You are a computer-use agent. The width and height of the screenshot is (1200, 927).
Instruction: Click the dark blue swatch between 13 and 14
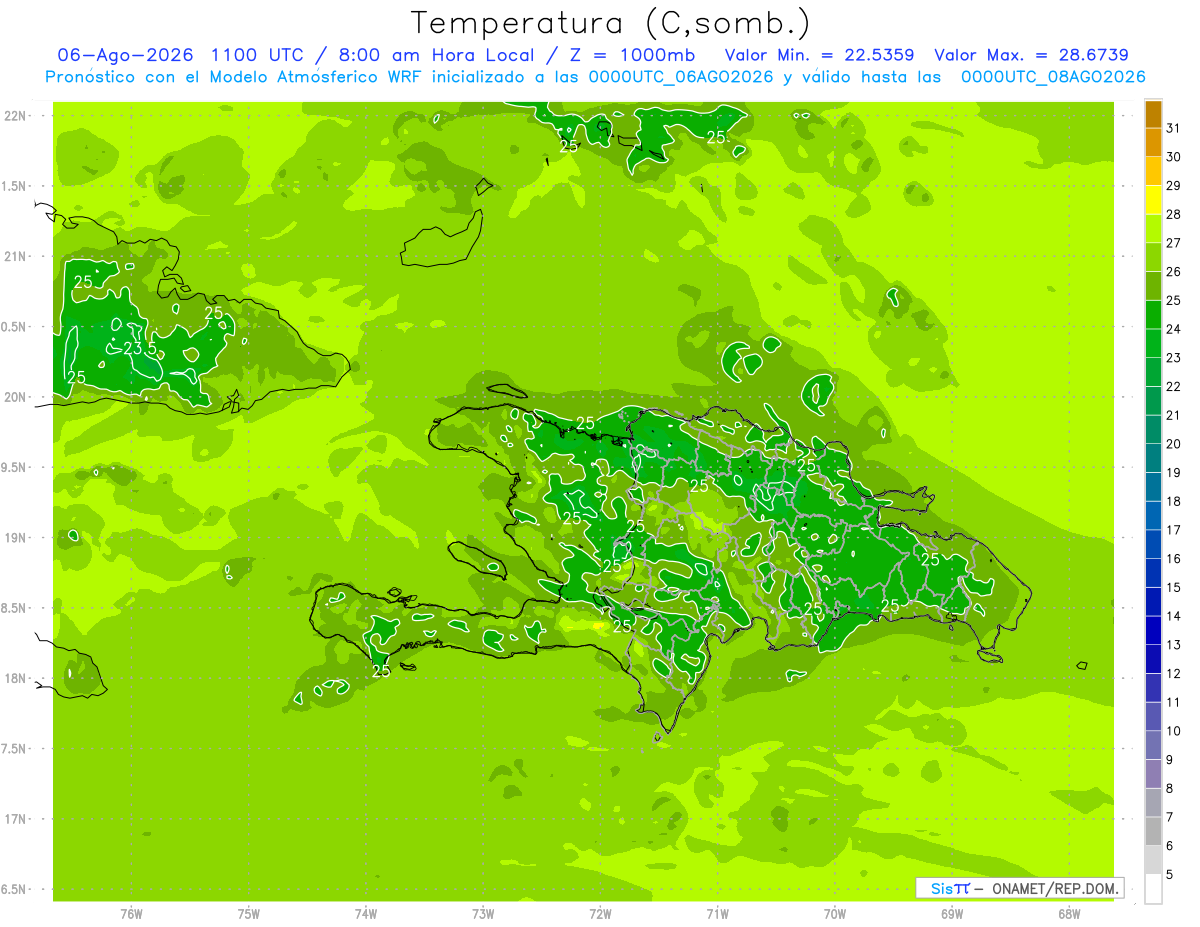[1154, 630]
